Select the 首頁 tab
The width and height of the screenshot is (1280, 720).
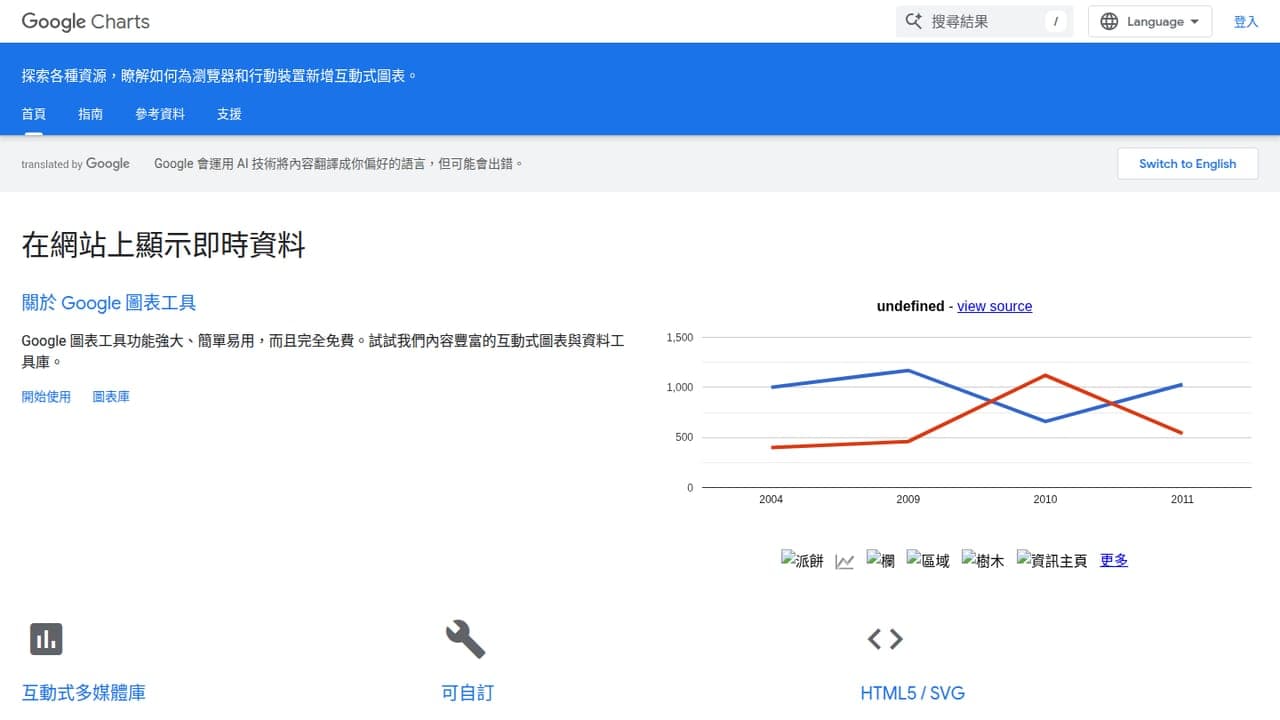(x=34, y=114)
